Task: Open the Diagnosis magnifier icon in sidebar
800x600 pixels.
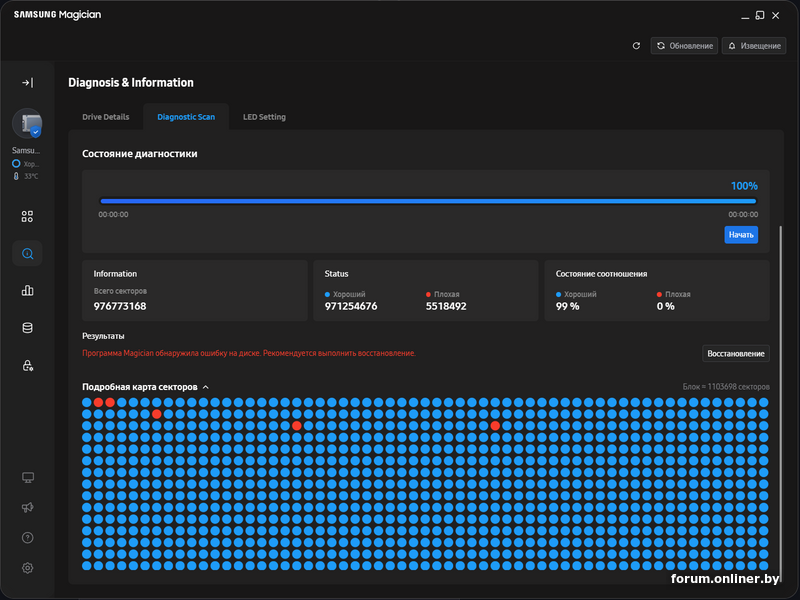Action: pyautogui.click(x=27, y=254)
